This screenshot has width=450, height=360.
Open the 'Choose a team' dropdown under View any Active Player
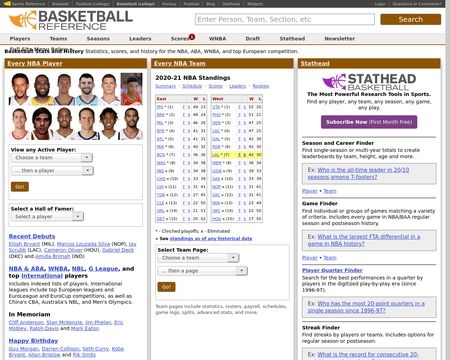(x=52, y=158)
